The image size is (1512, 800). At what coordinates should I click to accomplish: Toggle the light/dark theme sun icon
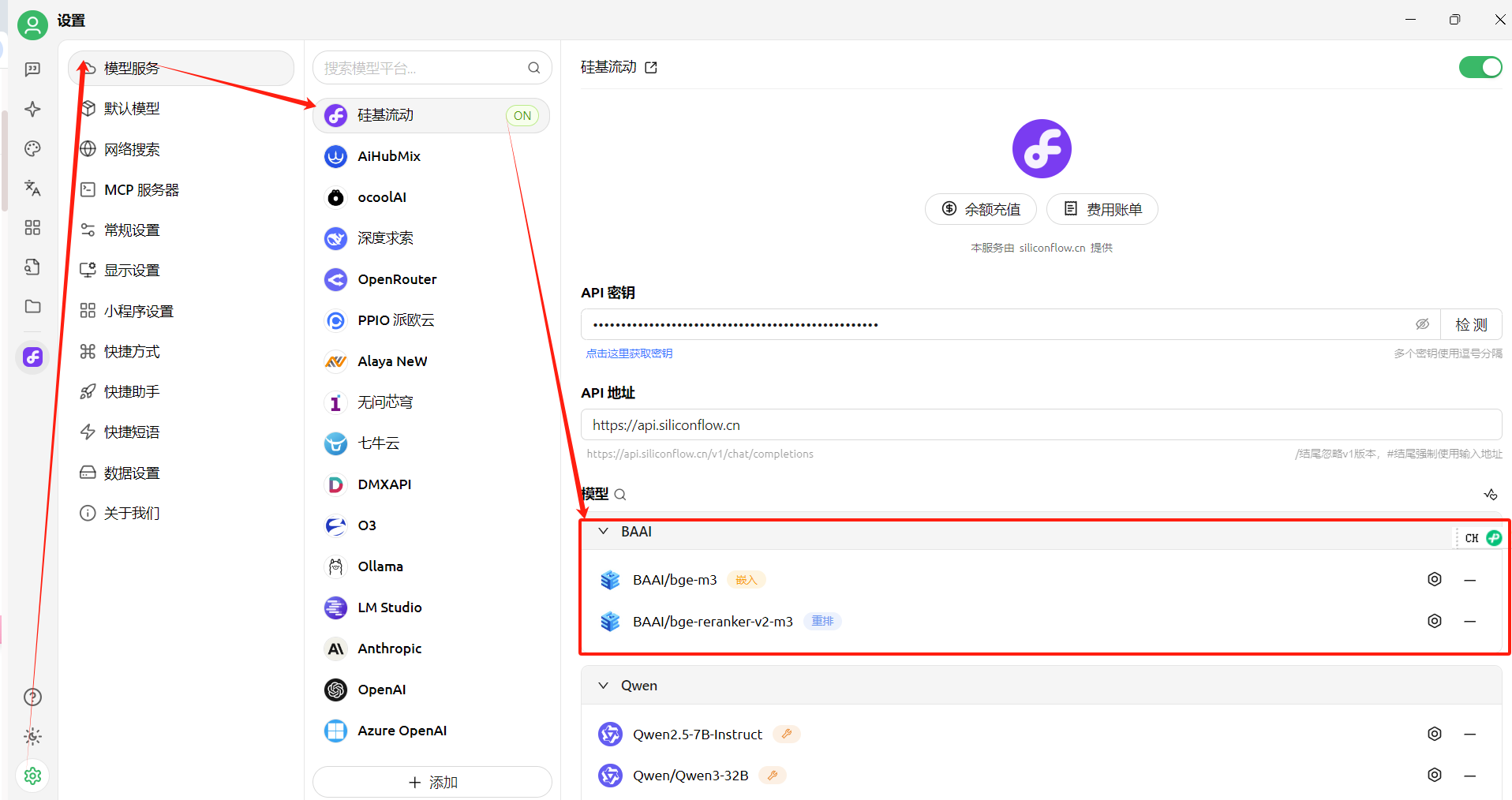click(x=32, y=736)
